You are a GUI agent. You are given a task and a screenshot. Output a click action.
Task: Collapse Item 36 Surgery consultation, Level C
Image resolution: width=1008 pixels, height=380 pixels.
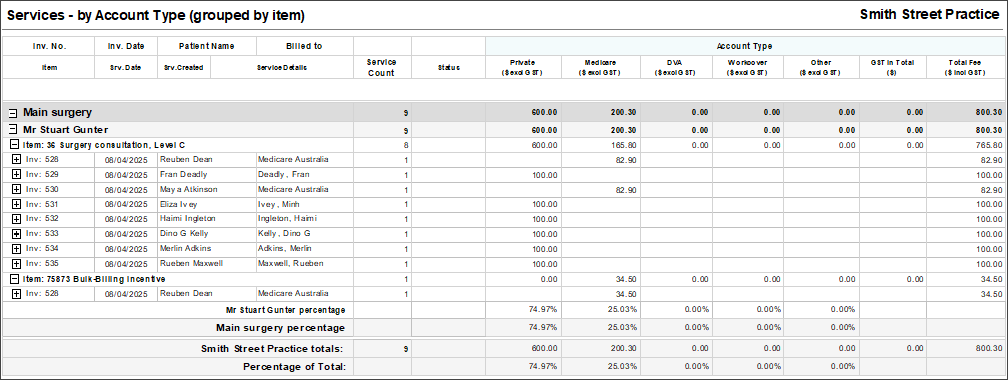tap(14, 145)
